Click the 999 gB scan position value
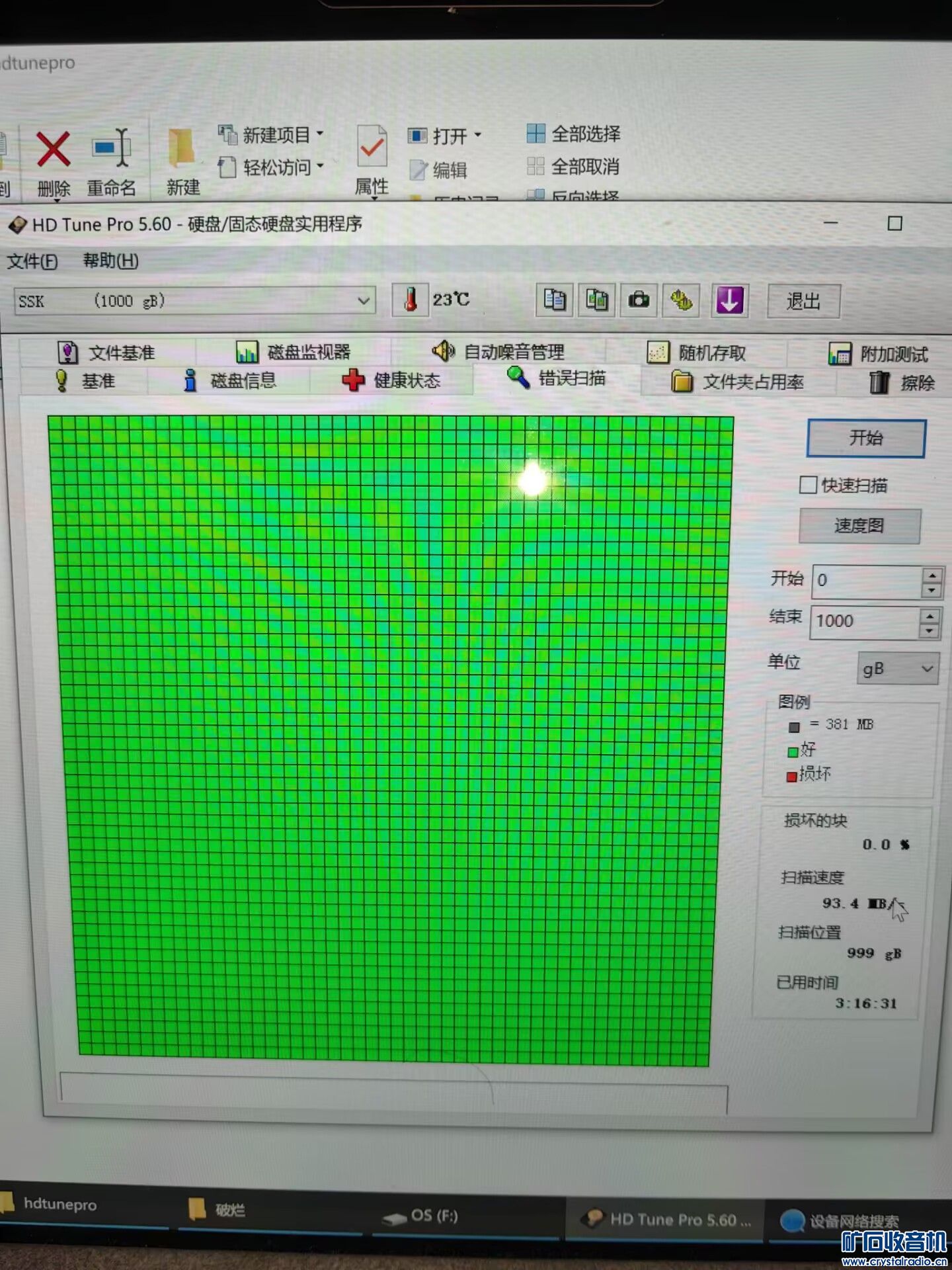 click(x=874, y=953)
